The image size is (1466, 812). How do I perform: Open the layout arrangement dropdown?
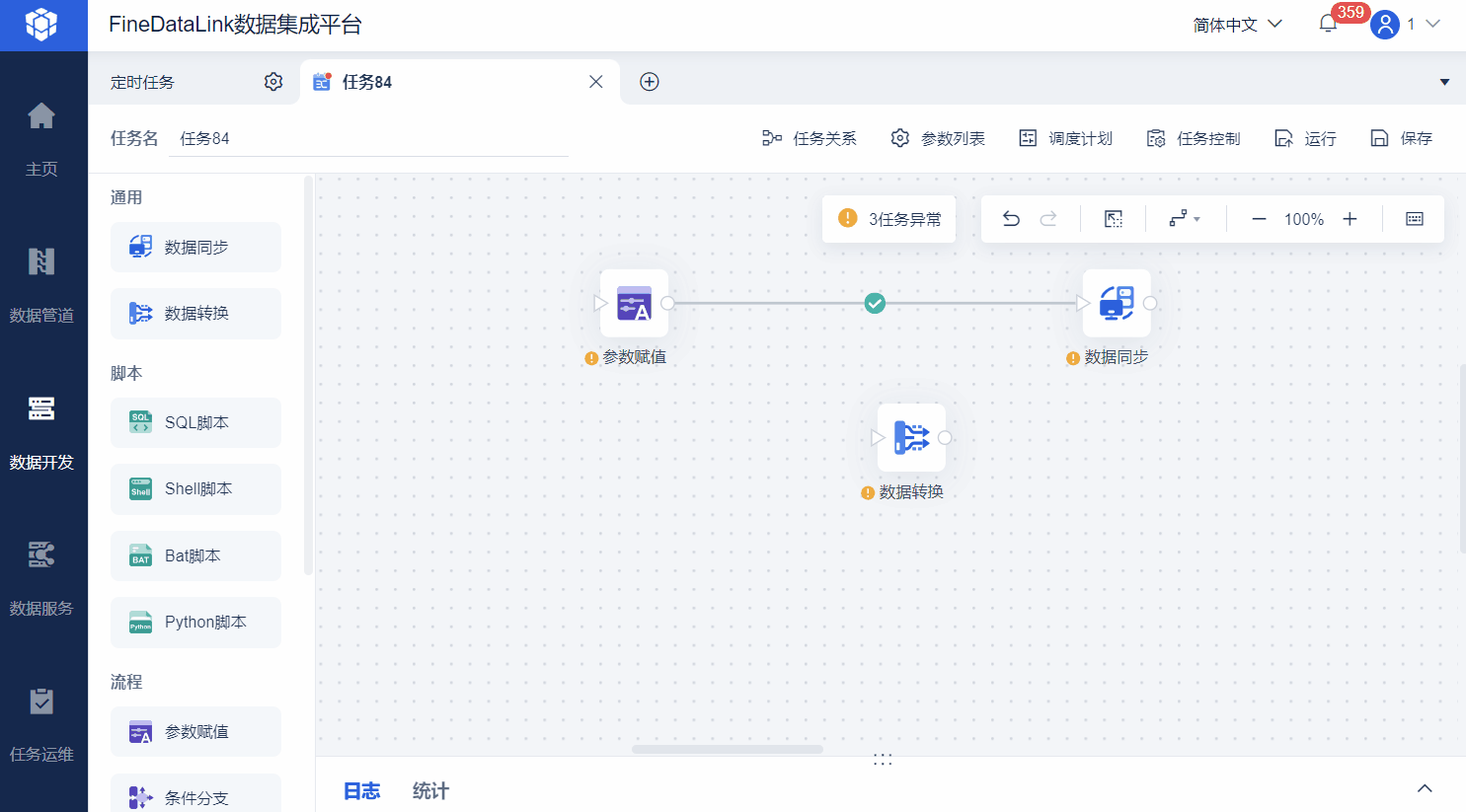pyautogui.click(x=1185, y=219)
